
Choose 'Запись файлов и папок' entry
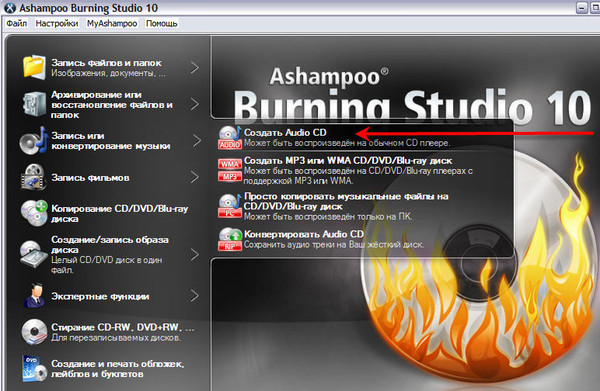(x=106, y=62)
